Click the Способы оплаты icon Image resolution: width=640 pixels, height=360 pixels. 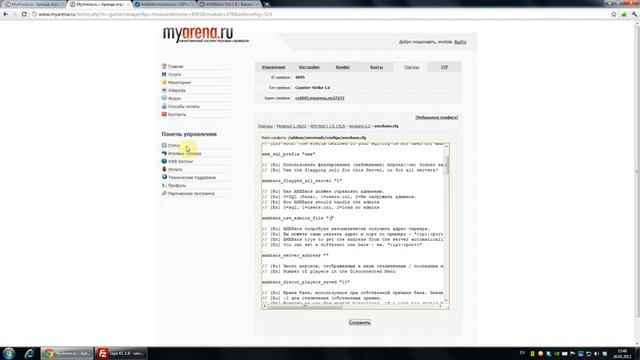coord(164,106)
